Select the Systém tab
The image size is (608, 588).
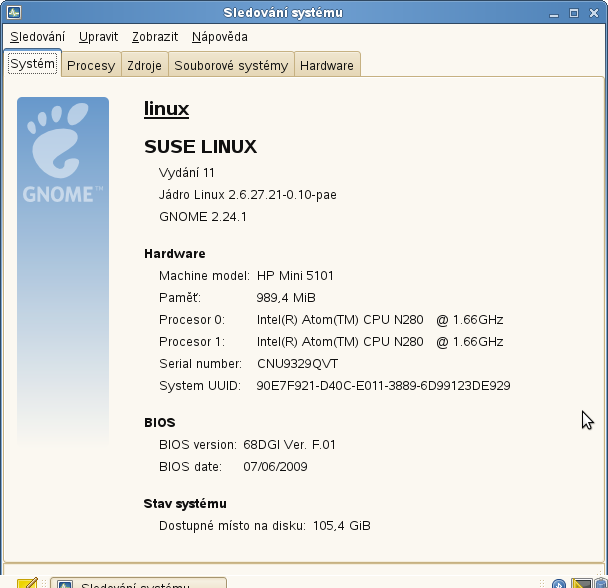tap(33, 64)
